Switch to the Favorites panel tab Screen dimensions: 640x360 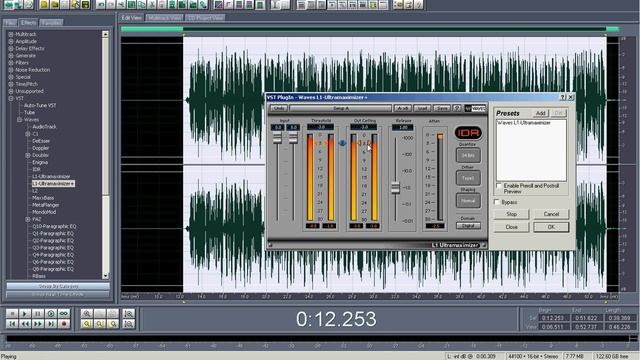pyautogui.click(x=51, y=22)
